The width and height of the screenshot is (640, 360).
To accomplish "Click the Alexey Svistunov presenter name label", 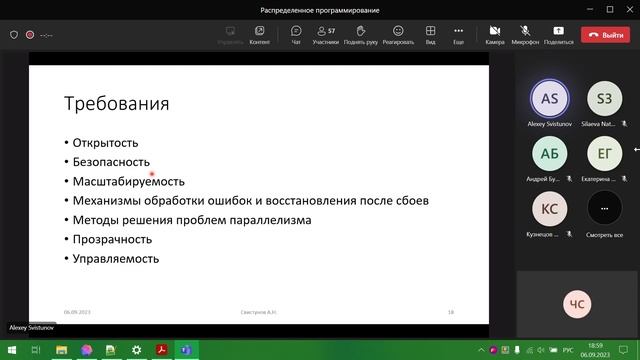I will [x=31, y=328].
